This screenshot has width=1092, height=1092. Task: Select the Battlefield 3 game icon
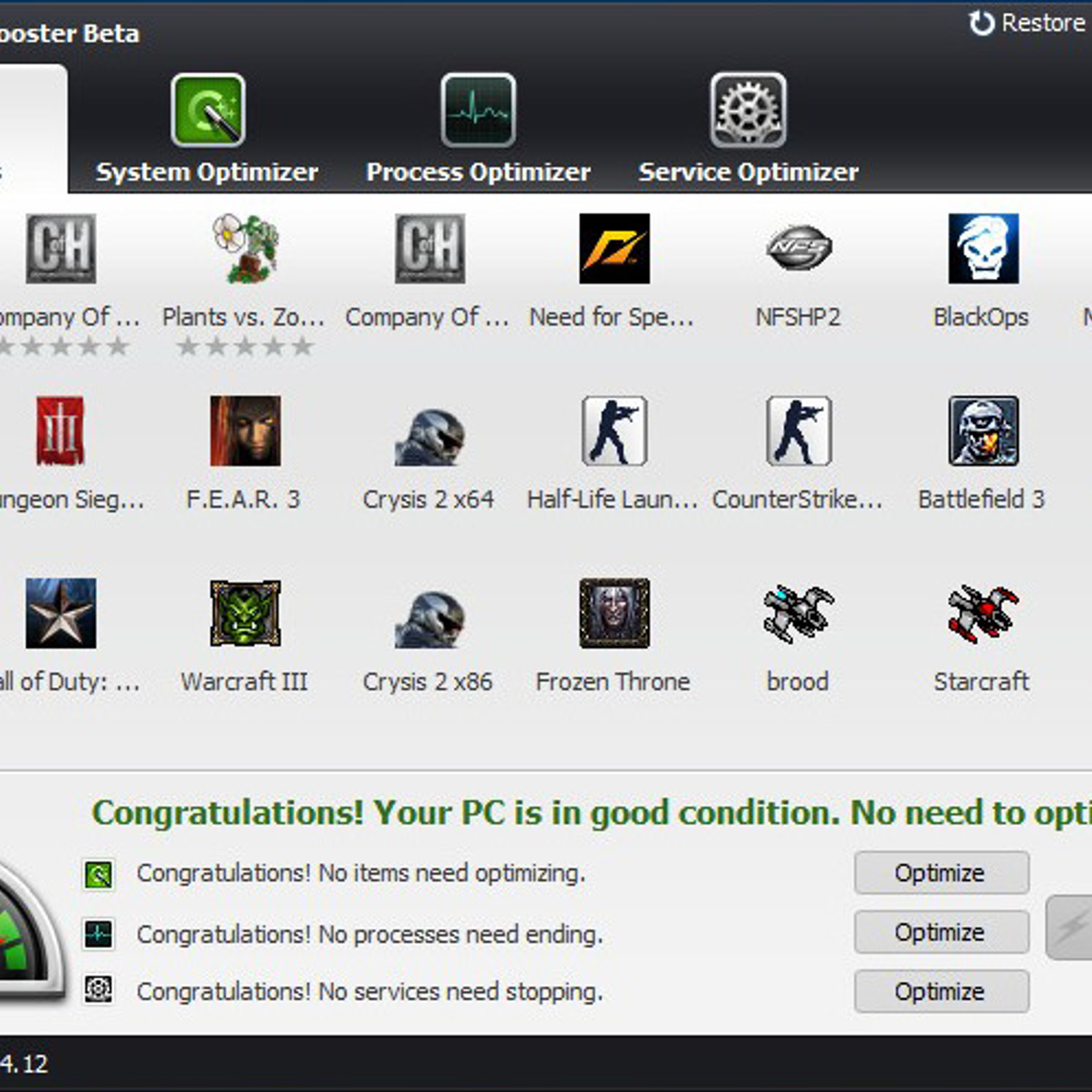pos(983,431)
